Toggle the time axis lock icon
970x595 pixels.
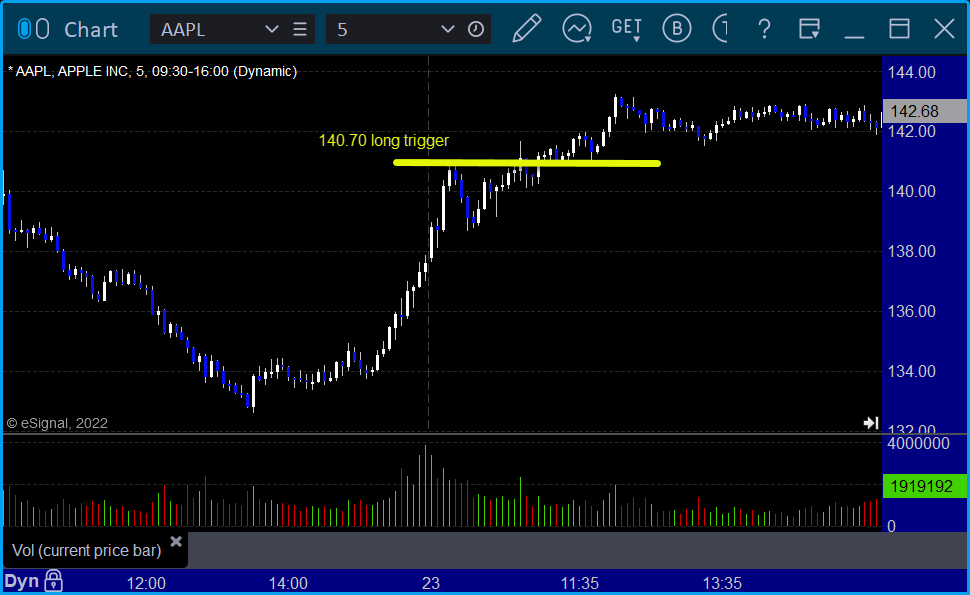pyautogui.click(x=53, y=581)
